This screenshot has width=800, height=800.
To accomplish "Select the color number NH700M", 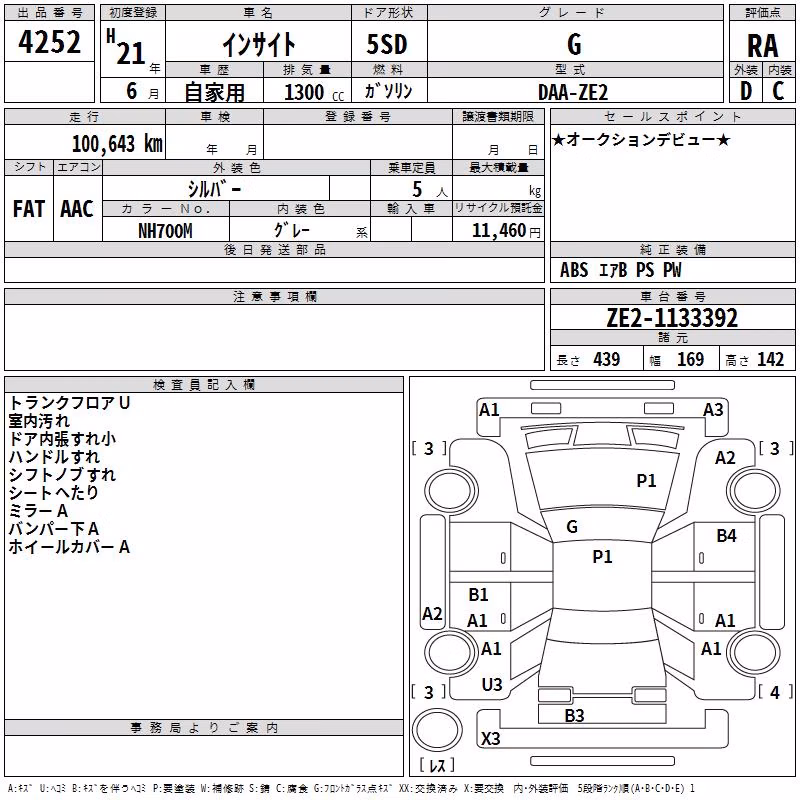I will [x=165, y=231].
